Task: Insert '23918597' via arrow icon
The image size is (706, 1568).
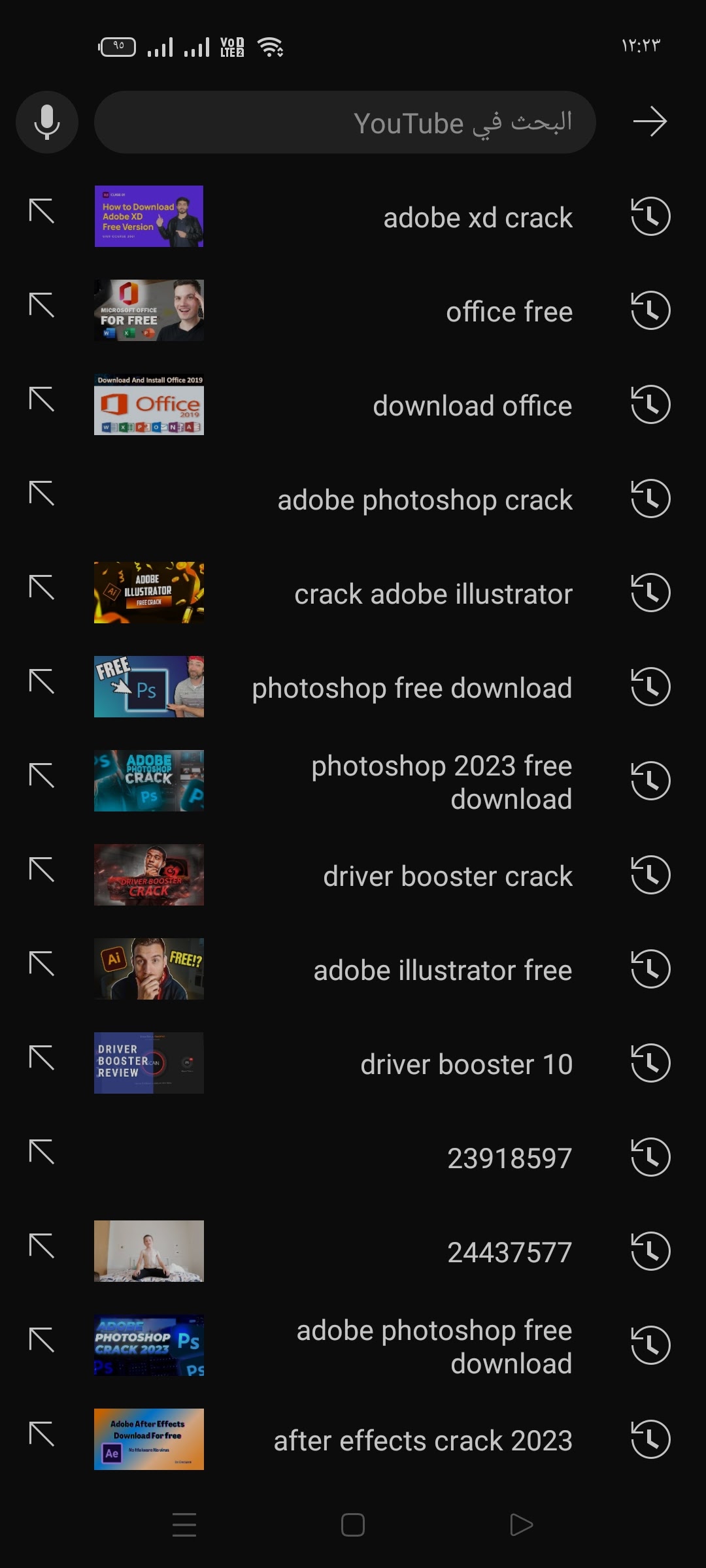Action: [x=42, y=1152]
